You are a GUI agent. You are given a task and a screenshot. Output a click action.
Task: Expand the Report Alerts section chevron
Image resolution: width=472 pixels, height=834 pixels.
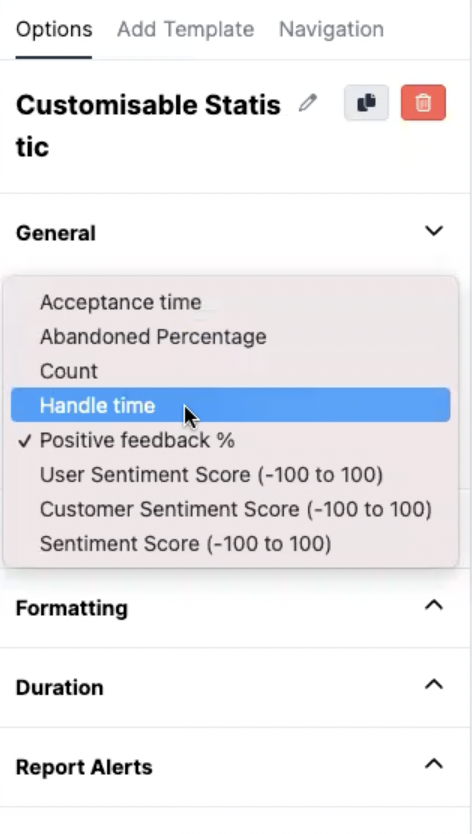click(x=434, y=764)
